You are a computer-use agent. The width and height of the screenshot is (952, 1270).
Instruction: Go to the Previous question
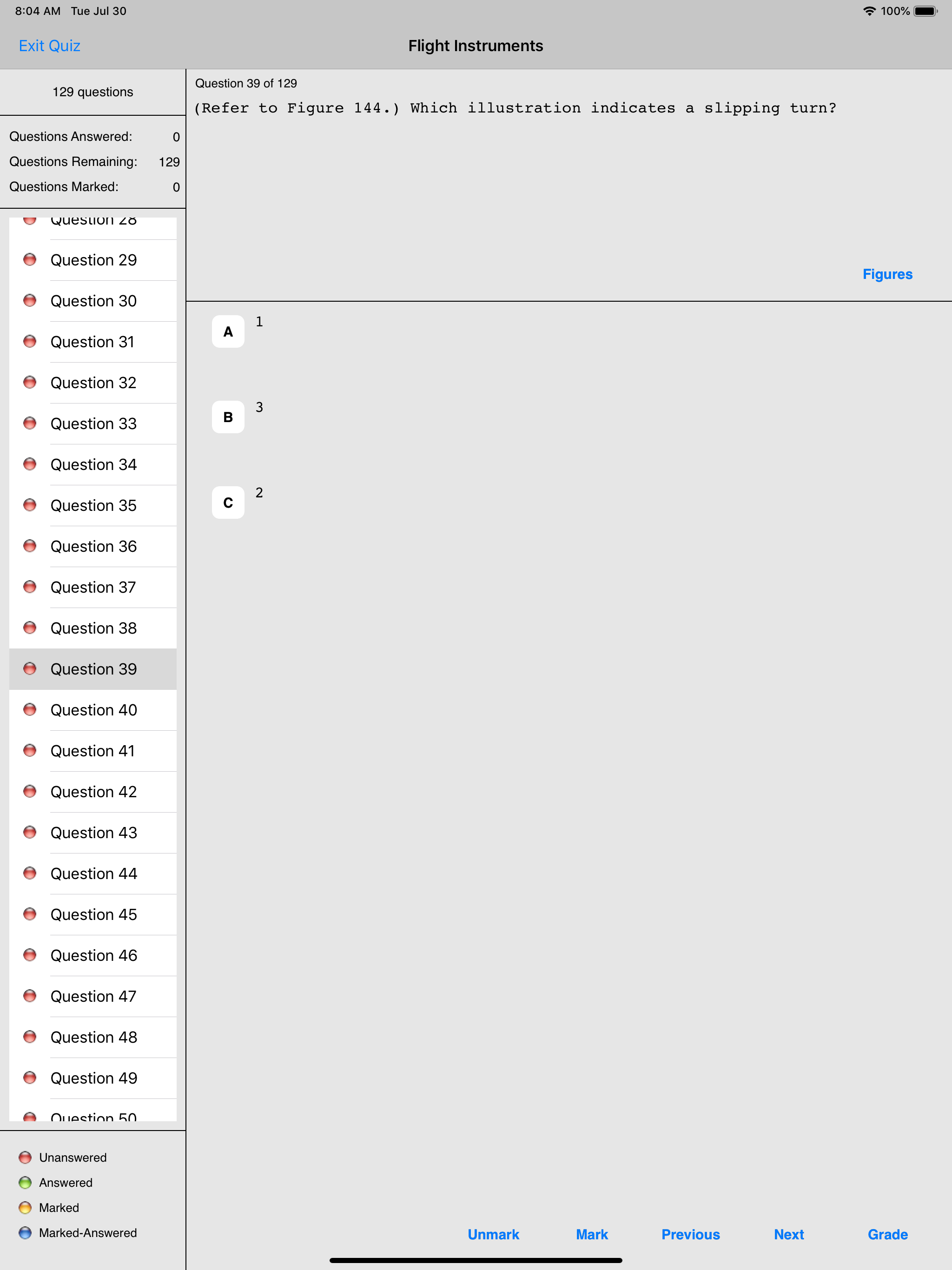[x=690, y=1234]
